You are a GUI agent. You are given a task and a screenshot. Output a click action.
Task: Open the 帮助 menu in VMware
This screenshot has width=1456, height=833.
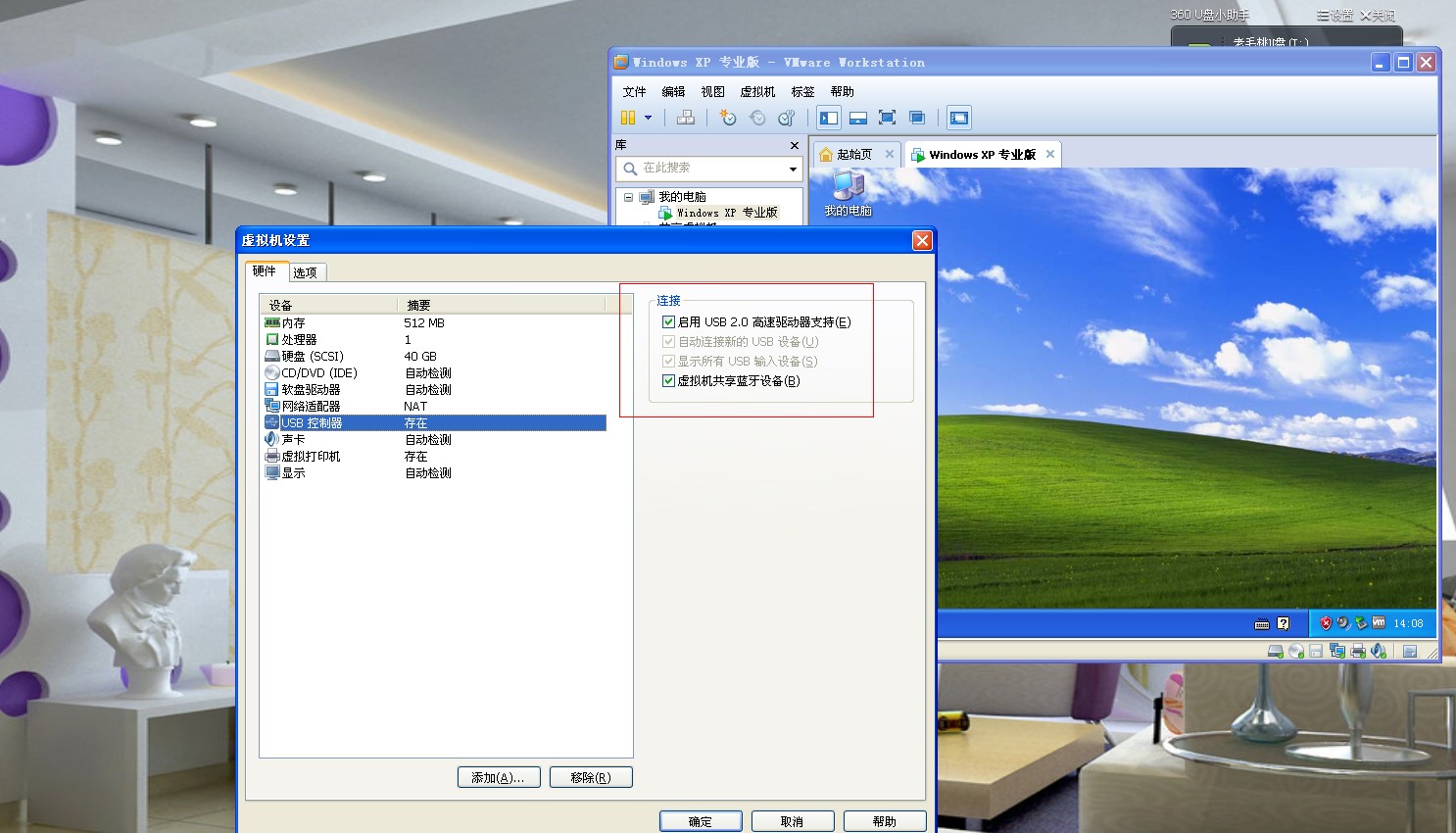(x=843, y=91)
